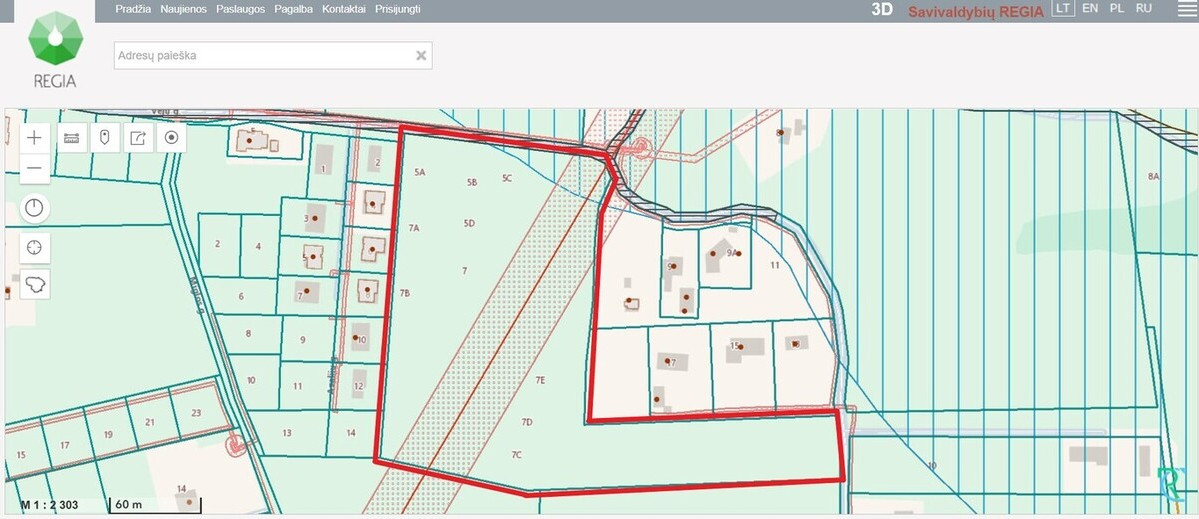The height and width of the screenshot is (519, 1199).
Task: Click parcel label 7E on map
Action: click(540, 380)
